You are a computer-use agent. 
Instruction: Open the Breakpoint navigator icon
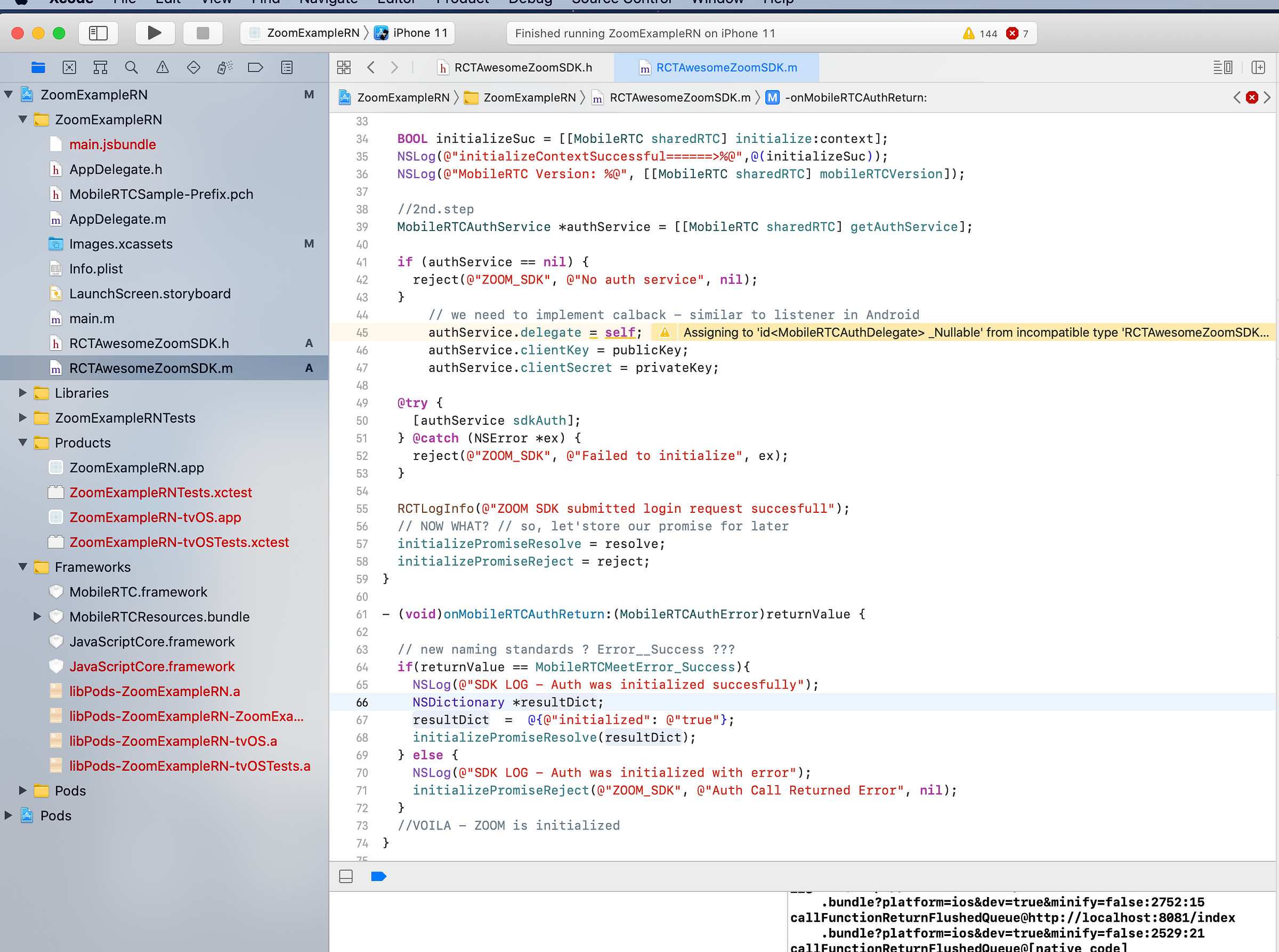255,67
